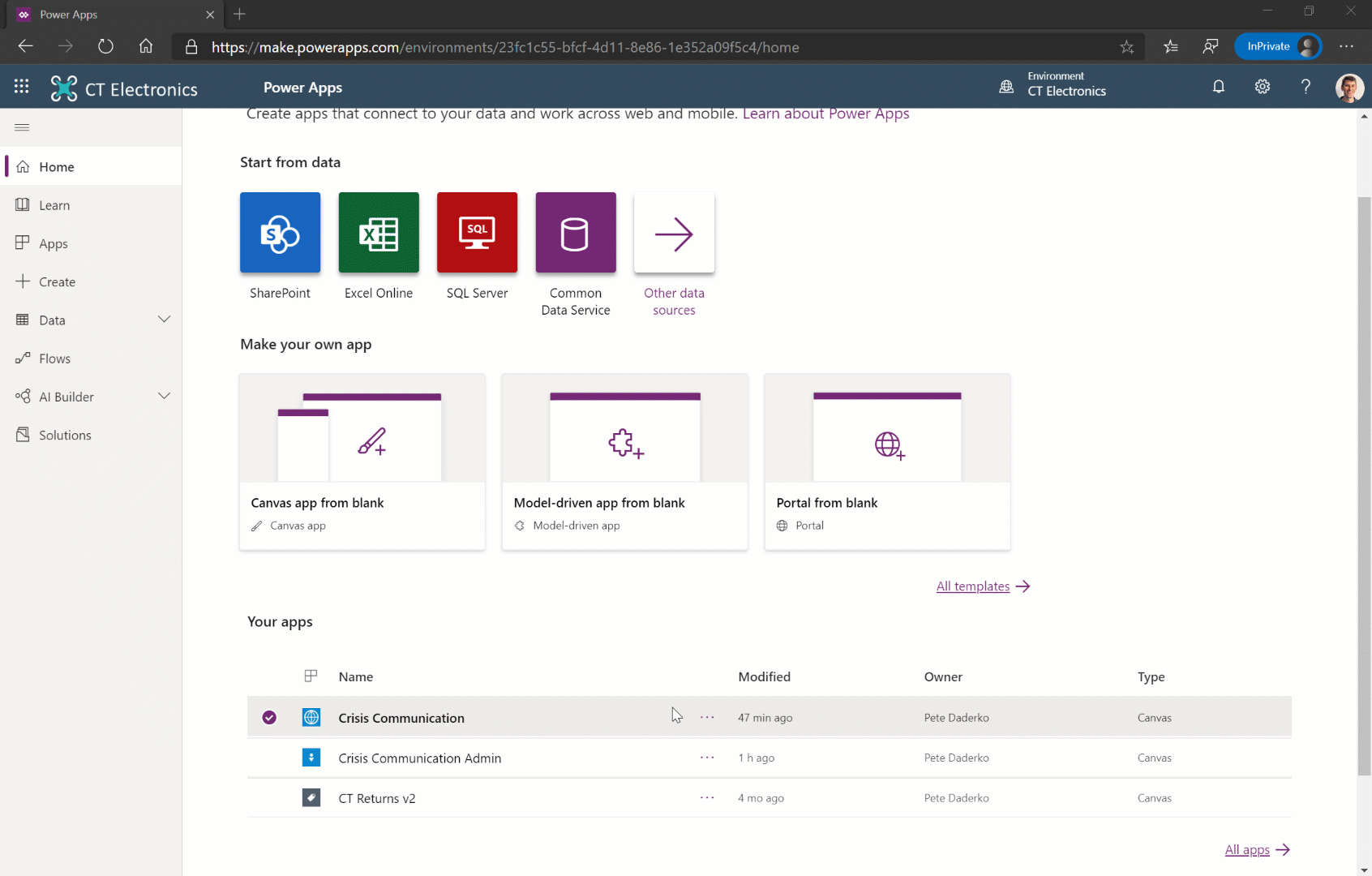Click the page vertical scrollbar
Screen dimensions: 1372x876
point(1364,485)
